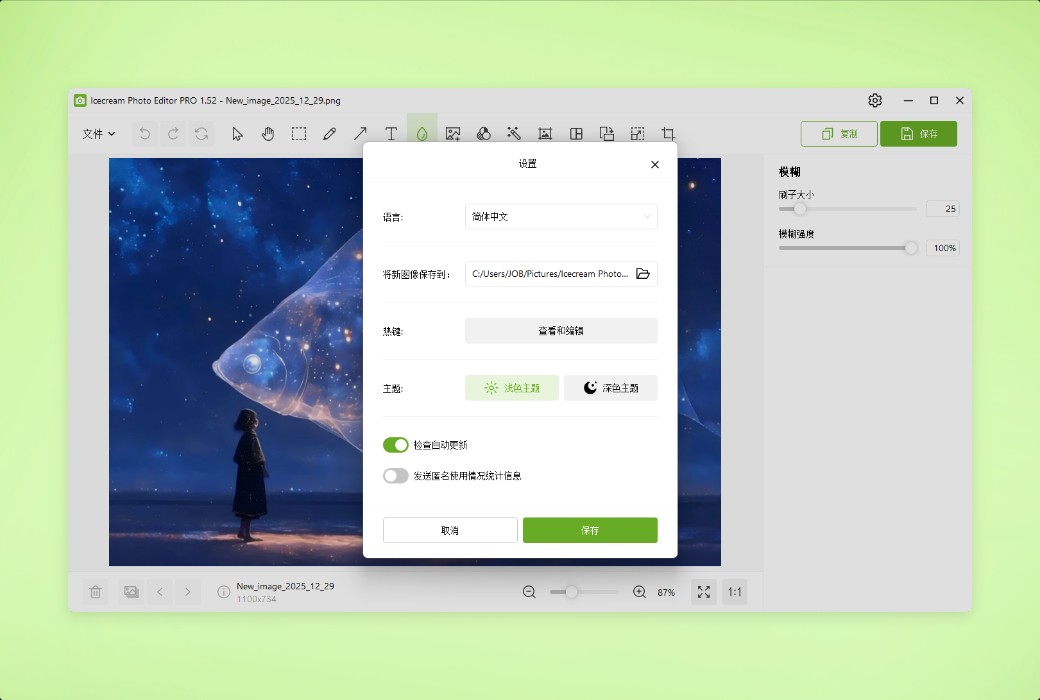The width and height of the screenshot is (1040, 700).
Task: Select the Crop tool
Action: 668,133
